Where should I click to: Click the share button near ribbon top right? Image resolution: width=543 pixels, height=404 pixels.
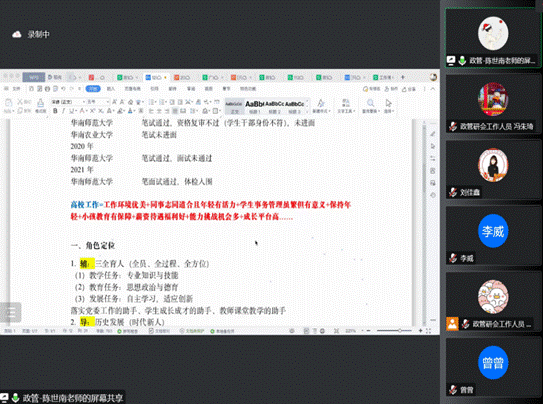click(408, 89)
